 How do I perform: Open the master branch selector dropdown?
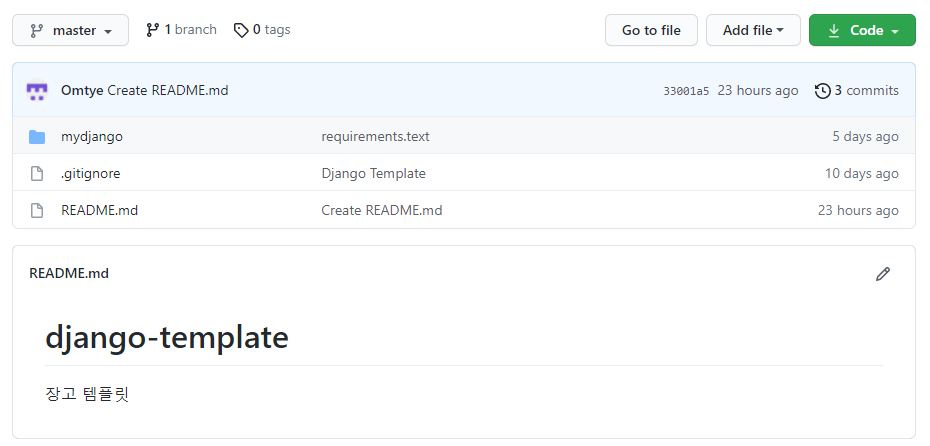71,30
